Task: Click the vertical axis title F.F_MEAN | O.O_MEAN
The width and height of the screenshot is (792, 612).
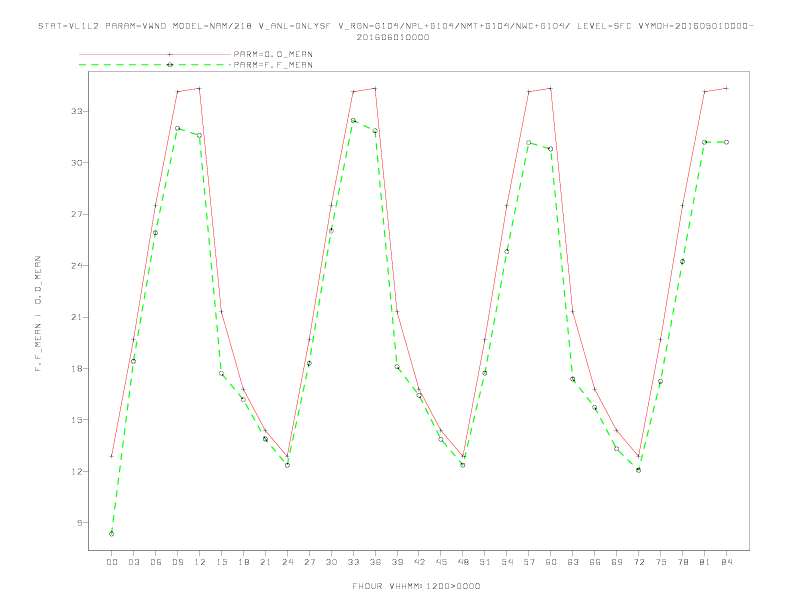Action: [x=38, y=314]
